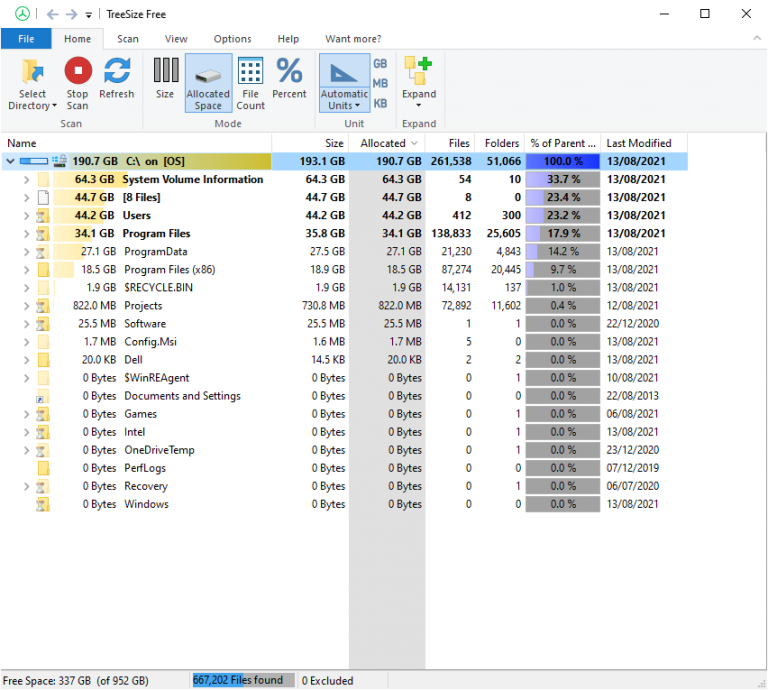Expand the Program Files (x86) folder

click(27, 270)
